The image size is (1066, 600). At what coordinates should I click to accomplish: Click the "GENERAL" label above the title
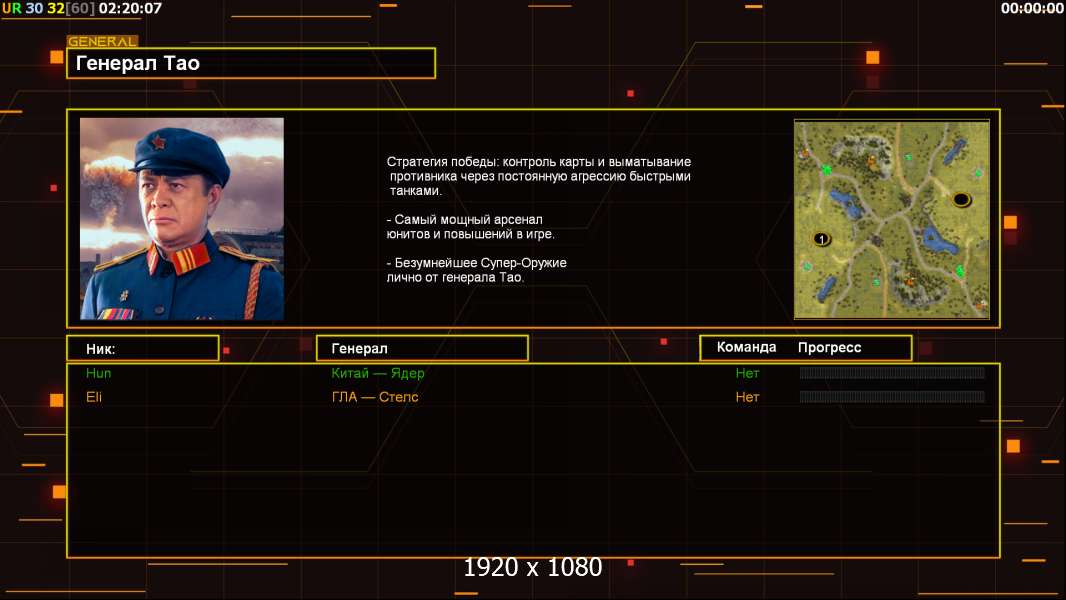tap(102, 41)
